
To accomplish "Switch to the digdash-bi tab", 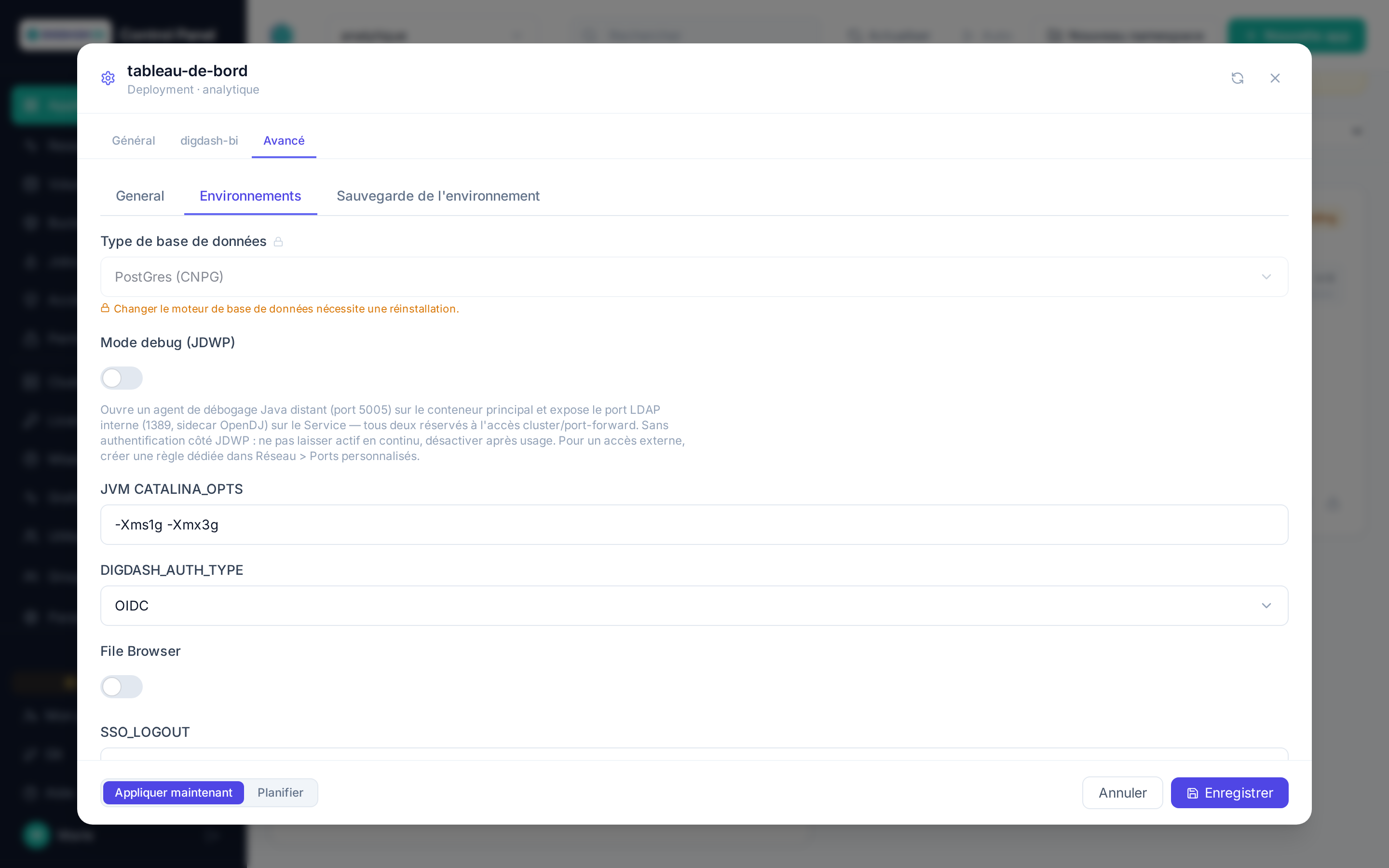I will click(209, 141).
